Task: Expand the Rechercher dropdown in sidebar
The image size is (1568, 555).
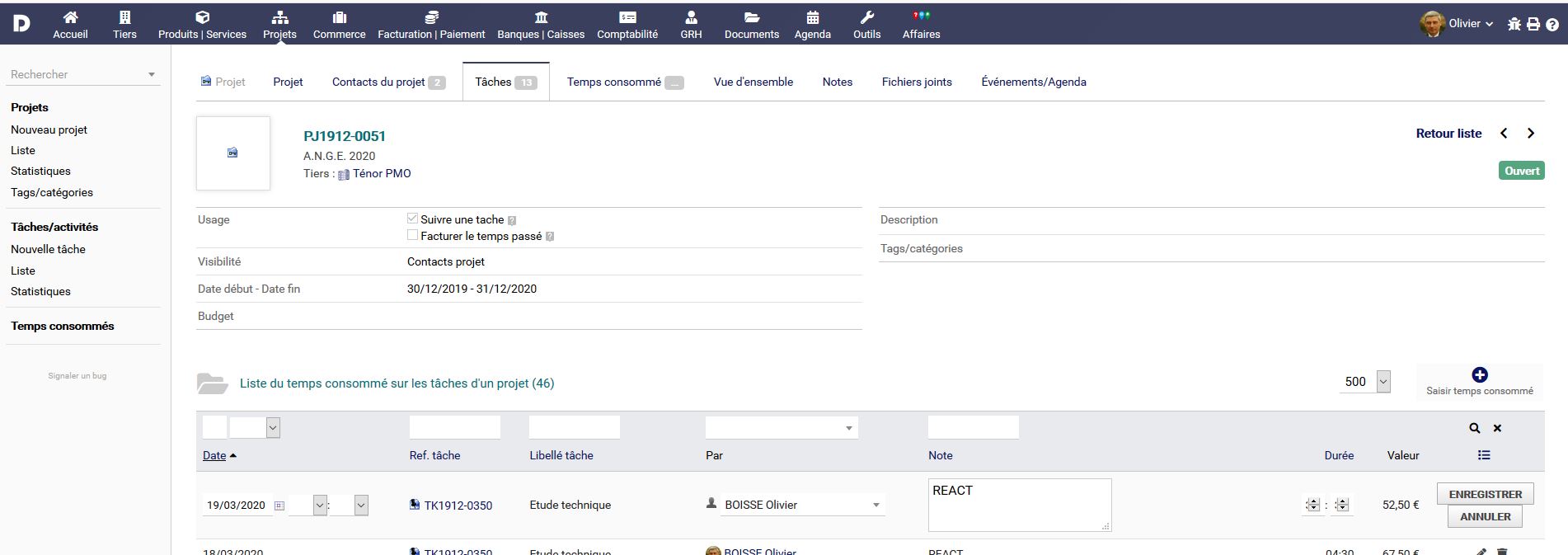Action: click(152, 74)
